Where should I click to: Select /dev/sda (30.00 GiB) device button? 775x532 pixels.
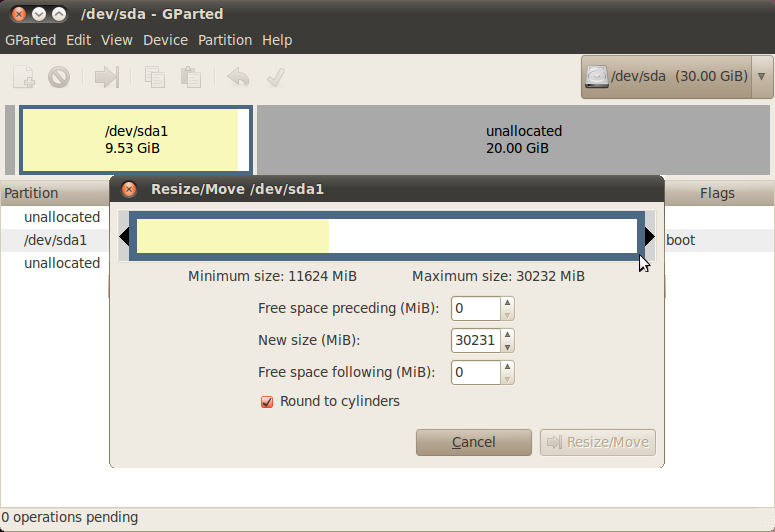click(x=667, y=77)
